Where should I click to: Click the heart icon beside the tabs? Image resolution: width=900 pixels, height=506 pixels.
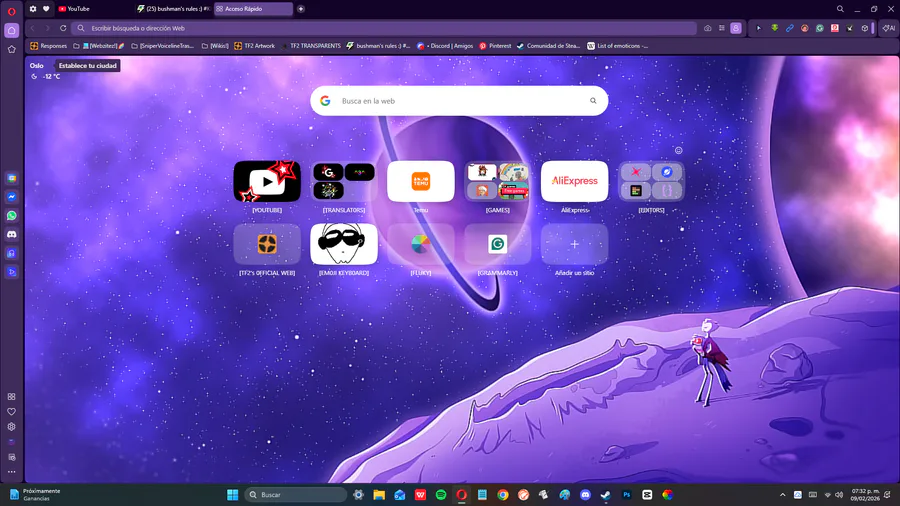tap(46, 9)
